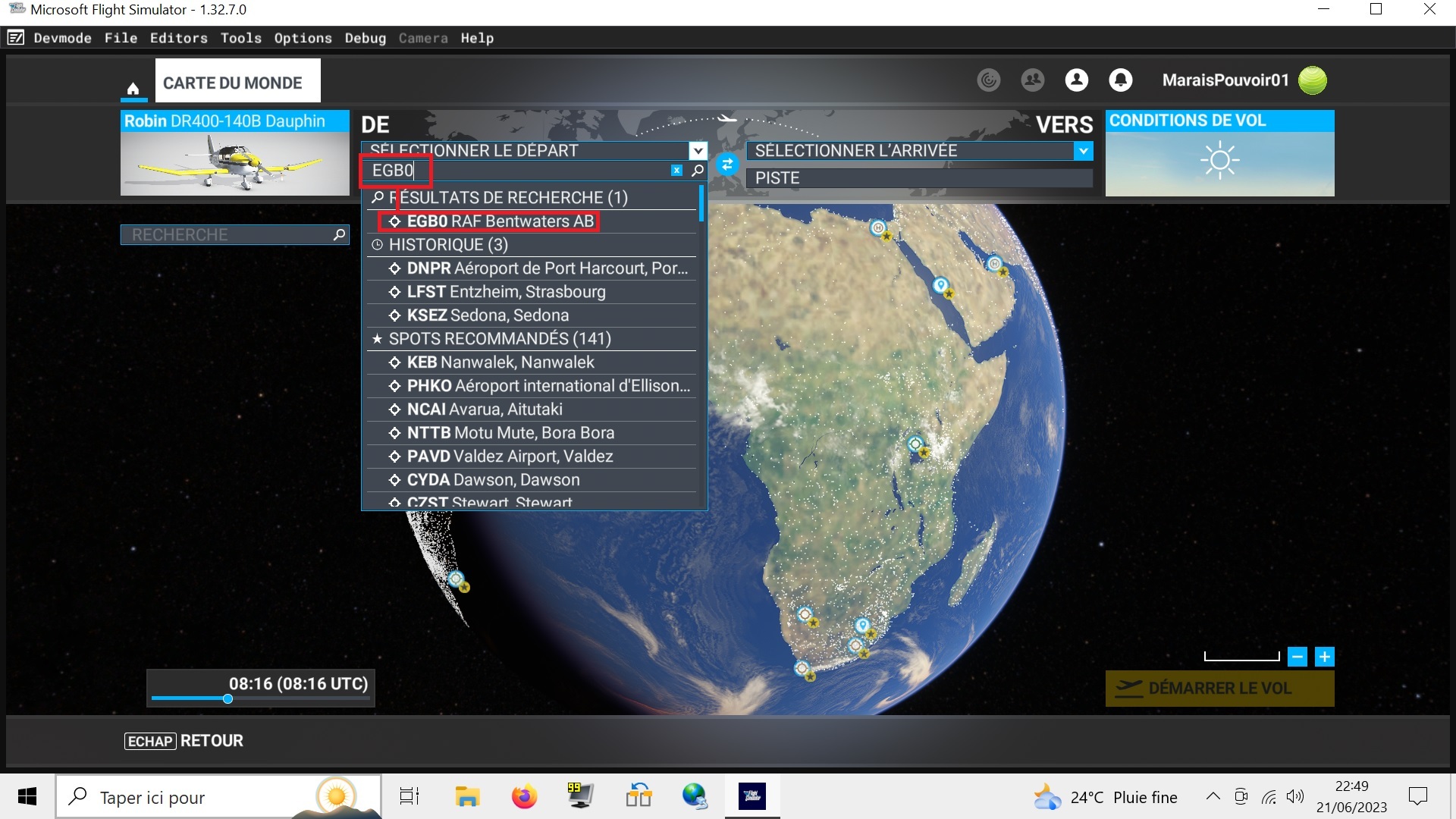Open the Devmode menu
Screen dimensions: 1456x819
(x=62, y=38)
